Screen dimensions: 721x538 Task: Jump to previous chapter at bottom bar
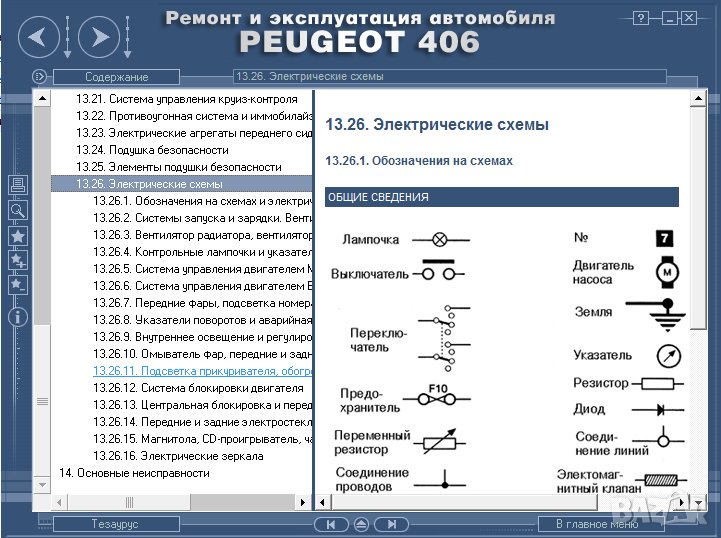tap(329, 524)
